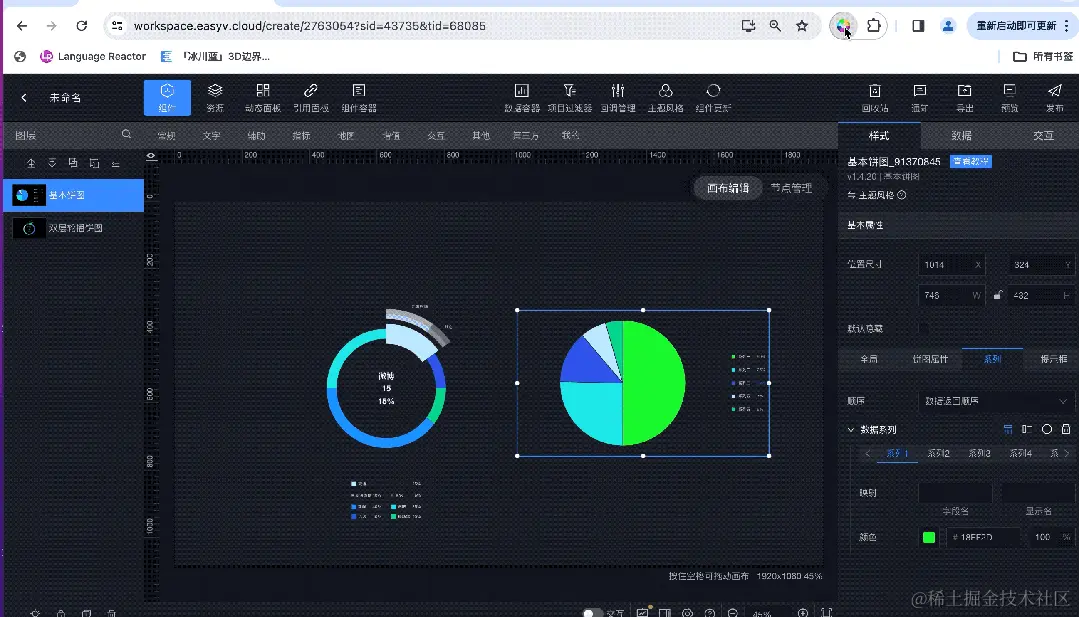Select the 全局 global sub-tab
Viewport: 1079px width, 617px height.
[869, 359]
